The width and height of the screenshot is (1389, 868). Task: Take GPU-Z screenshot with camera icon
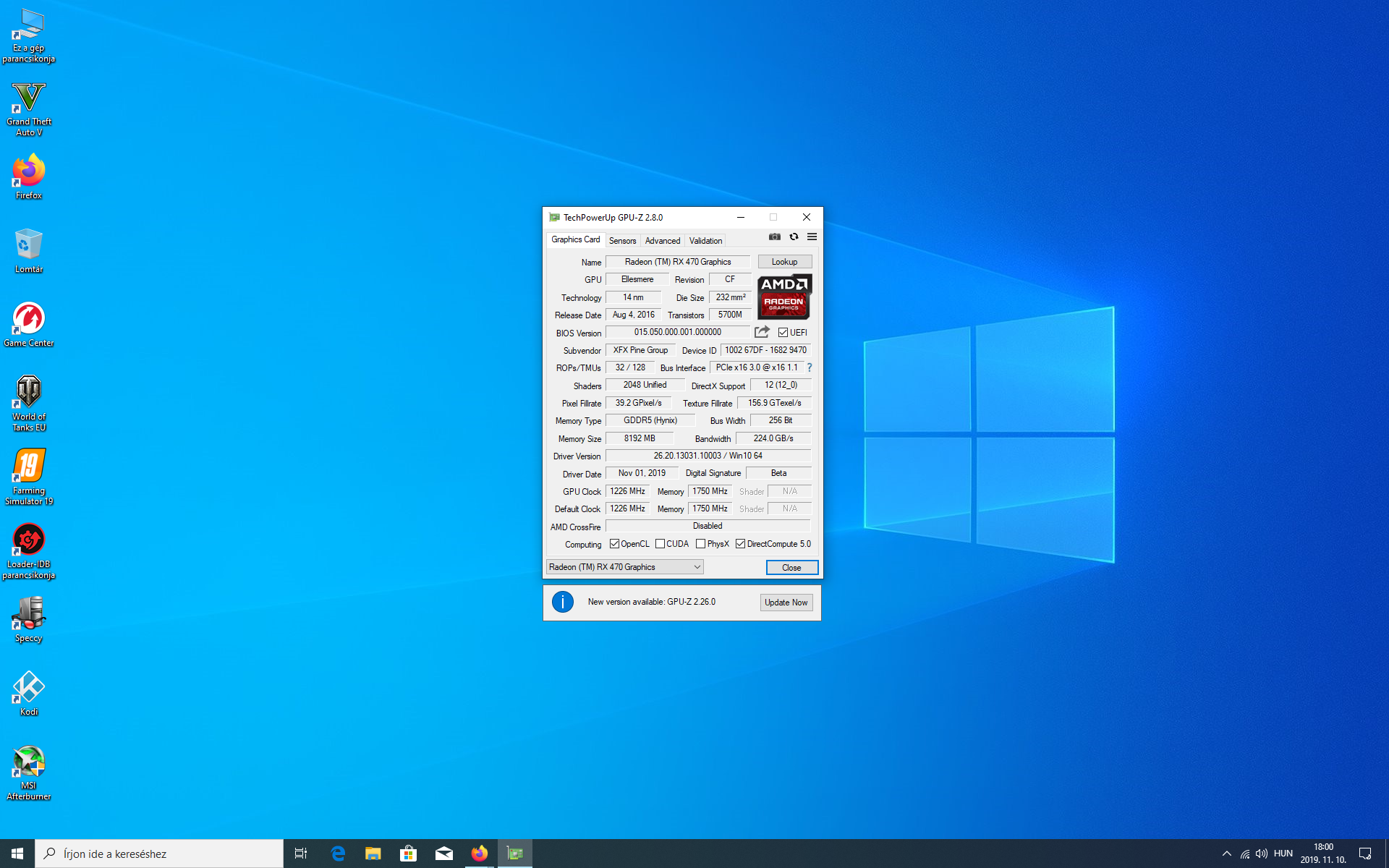tap(774, 237)
